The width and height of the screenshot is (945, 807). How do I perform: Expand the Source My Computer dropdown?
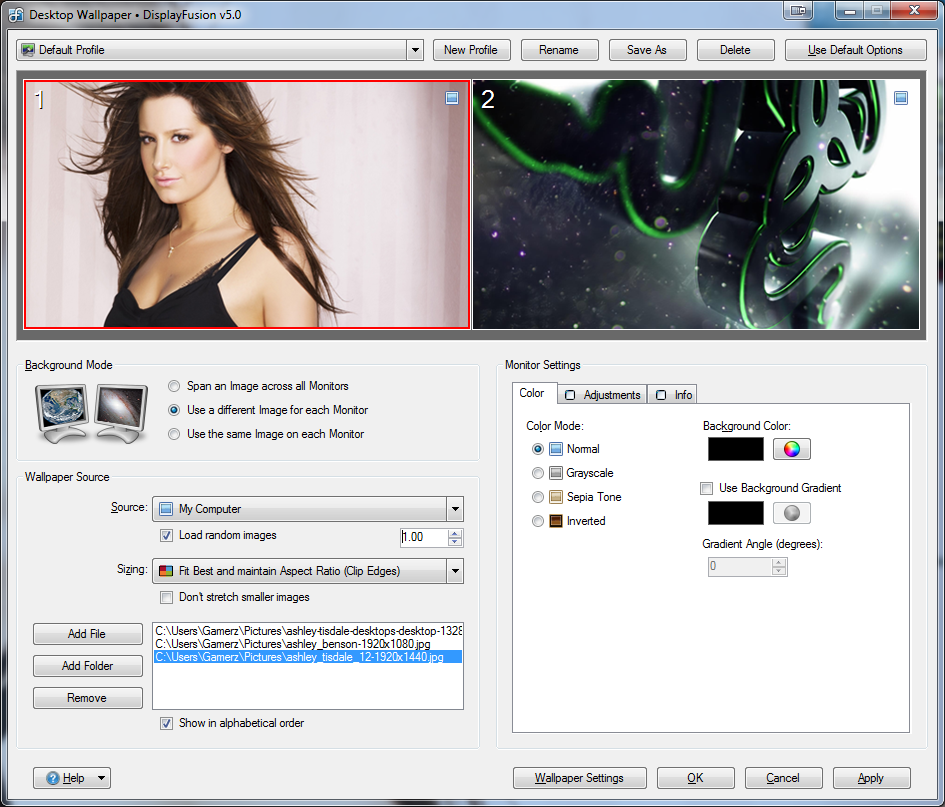coord(455,508)
